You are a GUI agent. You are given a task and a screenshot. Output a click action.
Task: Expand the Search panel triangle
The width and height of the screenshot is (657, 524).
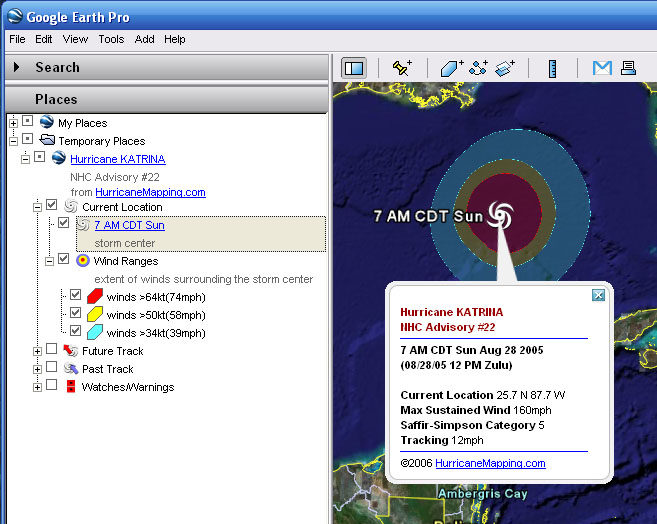coord(16,67)
